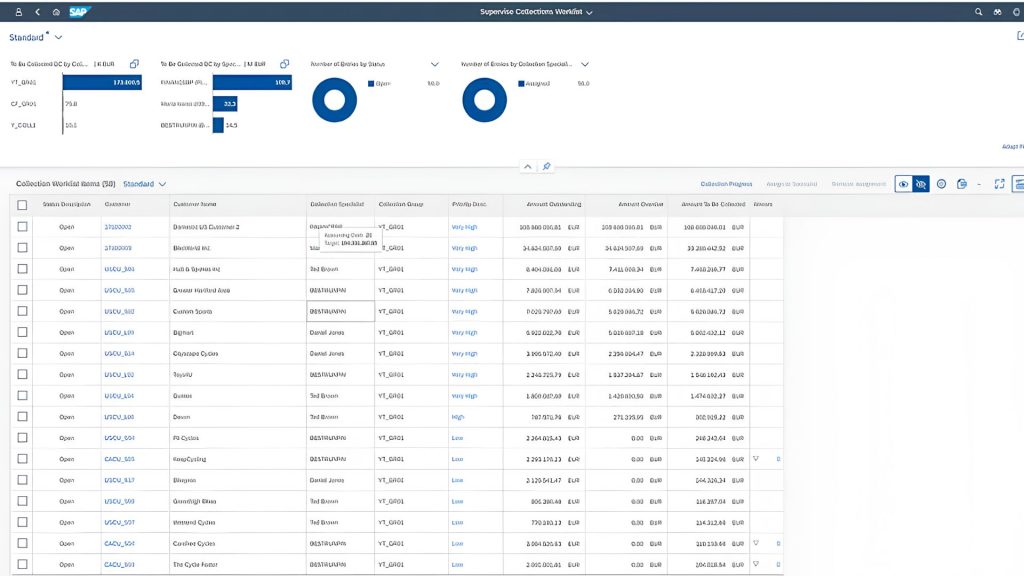Screen dimensions: 1024x576
Task: Copy the first bar chart via its icon
Action: [135, 64]
